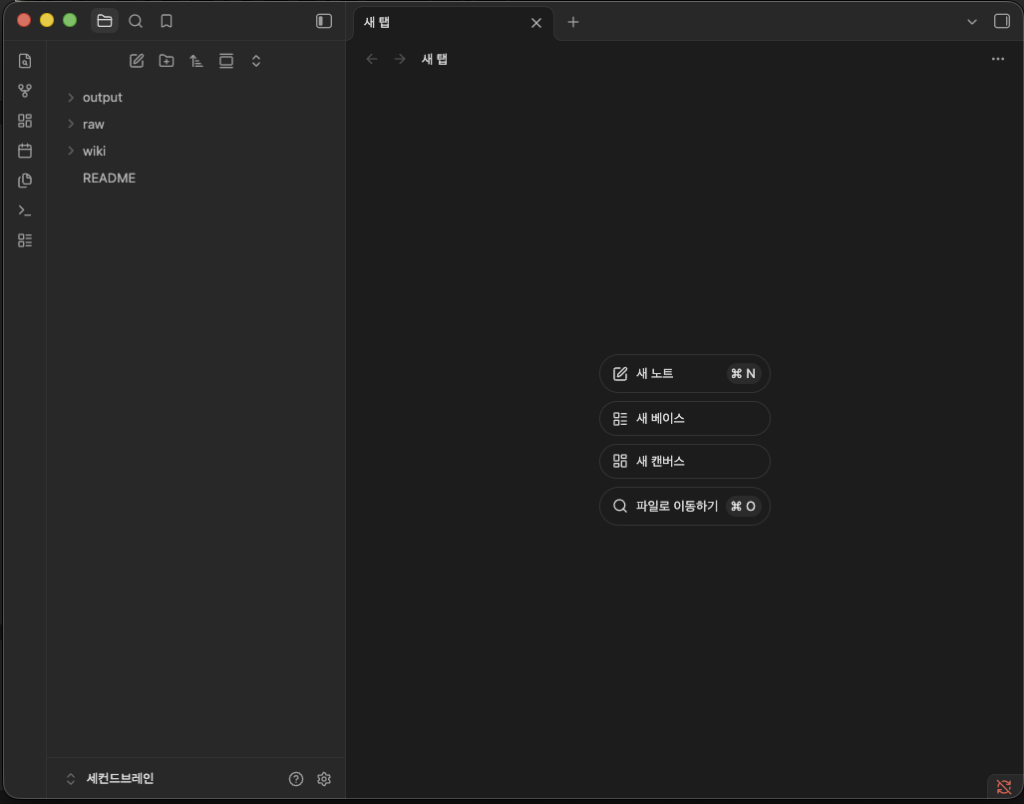The image size is (1024, 804).
Task: Select the output folder name
Action: (103, 97)
